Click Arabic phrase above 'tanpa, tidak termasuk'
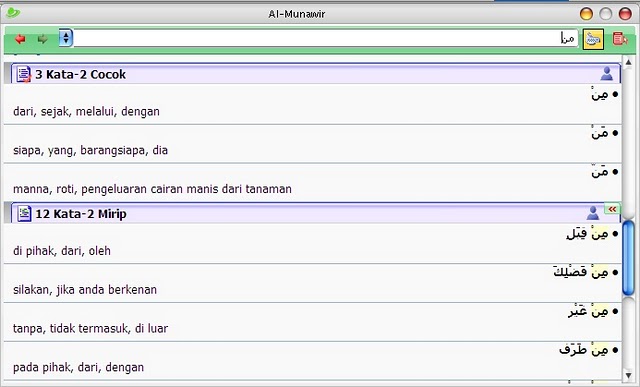This screenshot has width=640, height=387. [589, 311]
